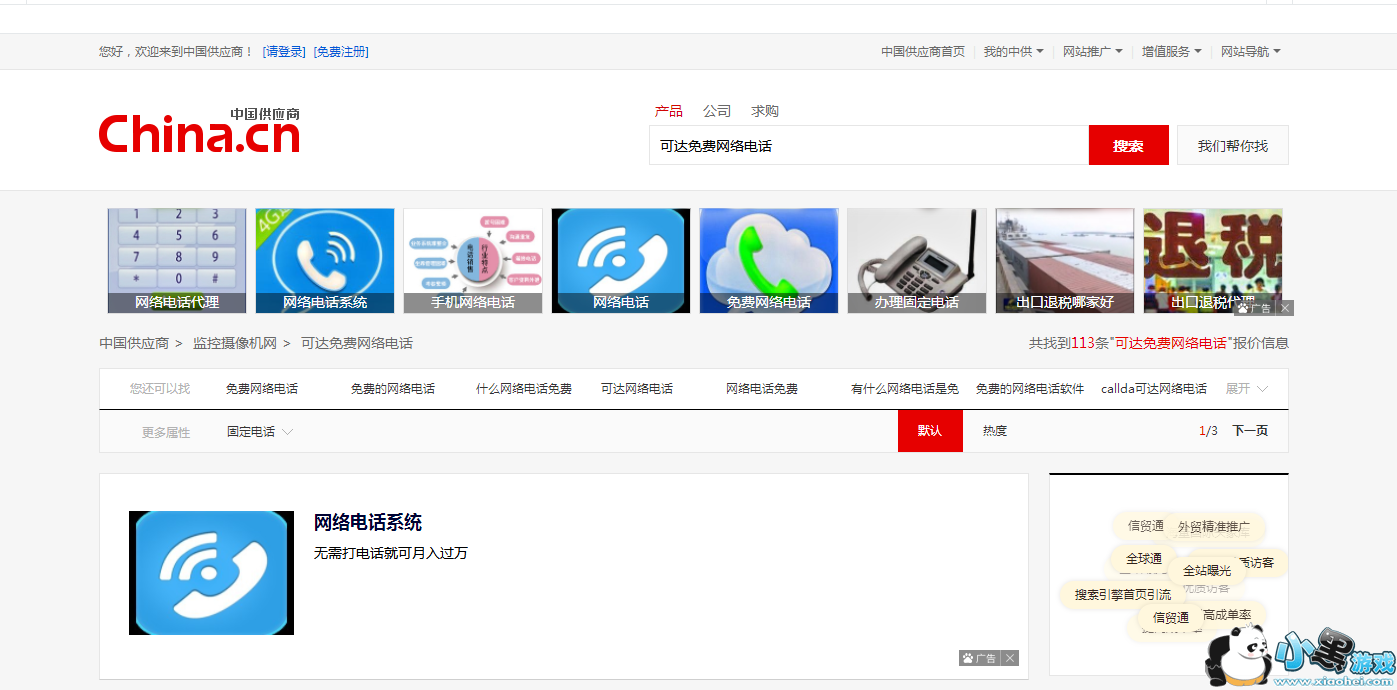
Task: Click 无需打电话就可月入过万 description text
Action: pyautogui.click(x=391, y=553)
